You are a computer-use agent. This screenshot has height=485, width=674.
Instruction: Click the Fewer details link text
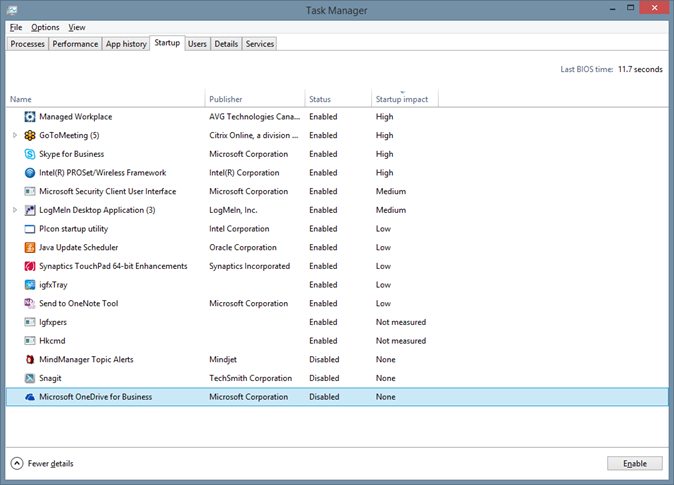click(x=51, y=464)
